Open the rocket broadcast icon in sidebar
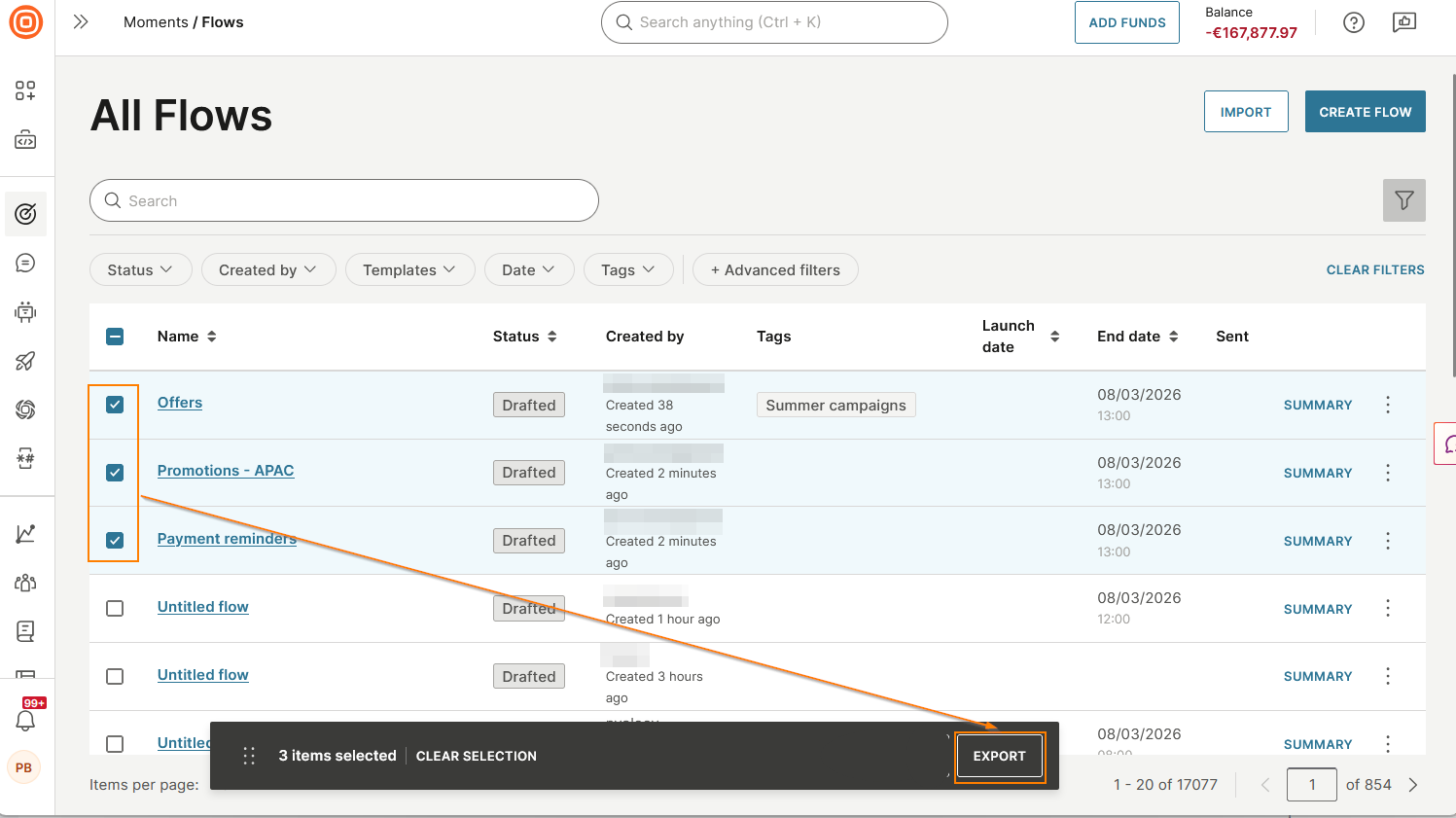Image resolution: width=1456 pixels, height=818 pixels. click(x=25, y=361)
